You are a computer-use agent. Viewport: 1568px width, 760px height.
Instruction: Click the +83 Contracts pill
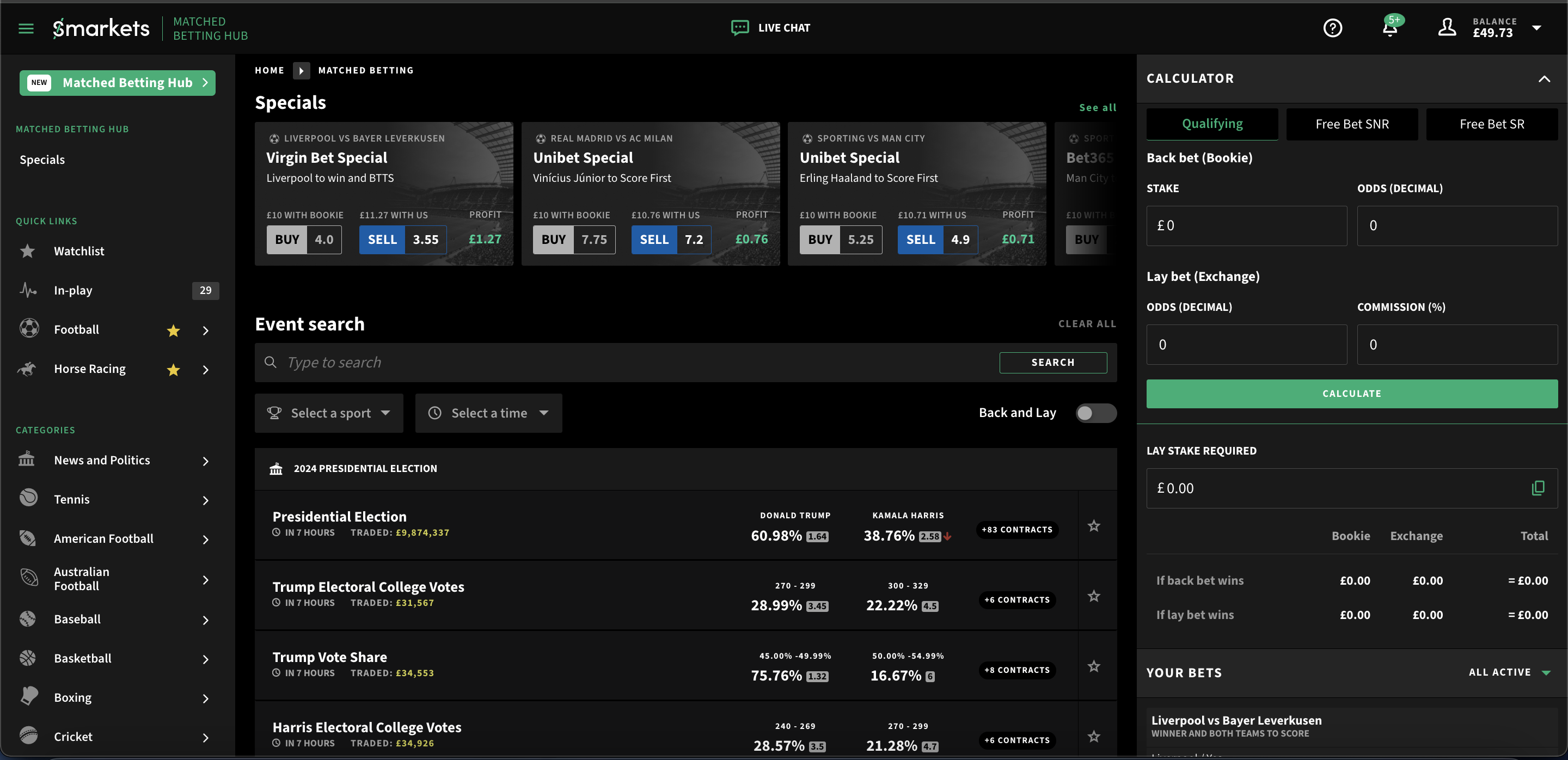pos(1016,529)
